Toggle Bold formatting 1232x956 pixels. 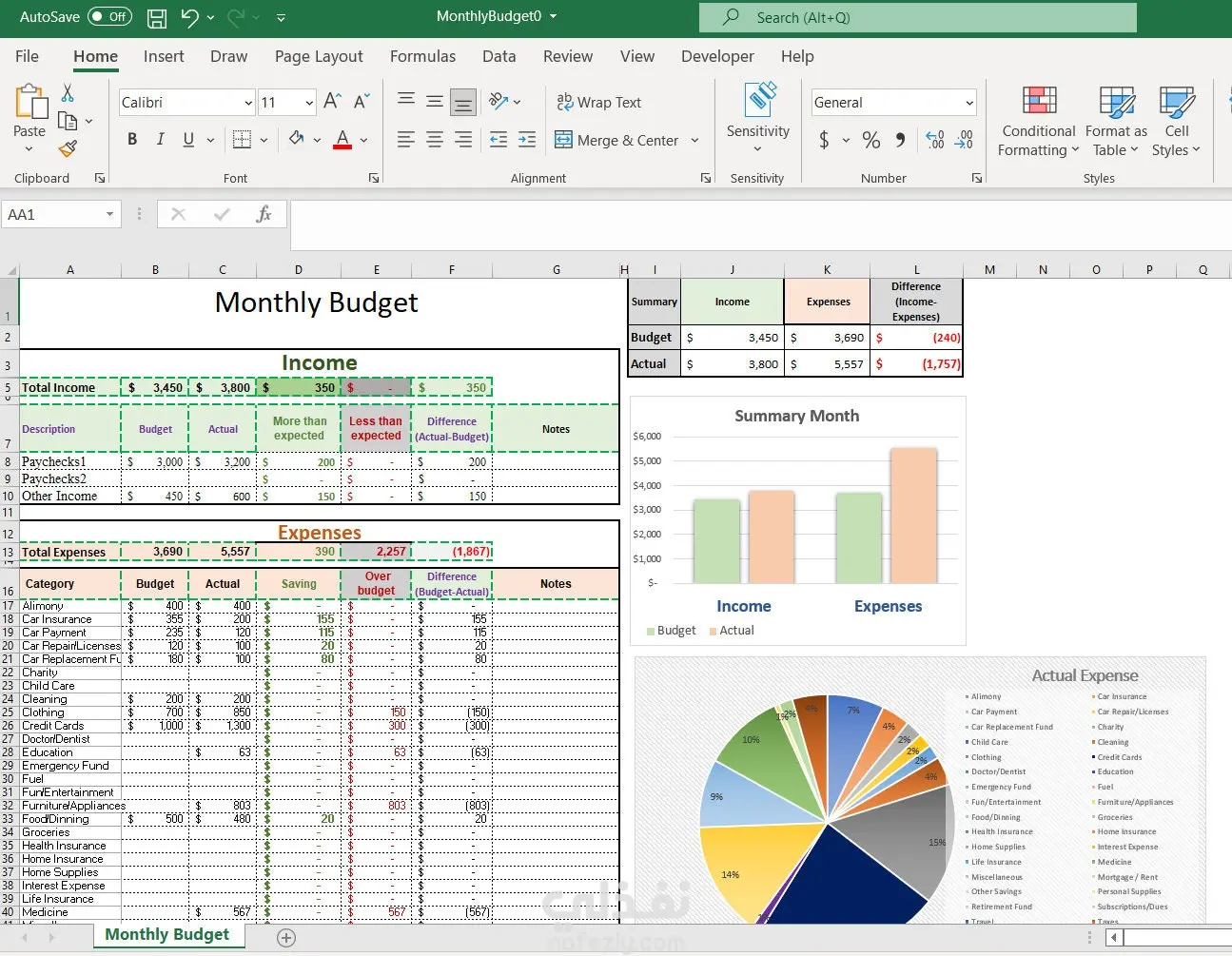(x=132, y=140)
